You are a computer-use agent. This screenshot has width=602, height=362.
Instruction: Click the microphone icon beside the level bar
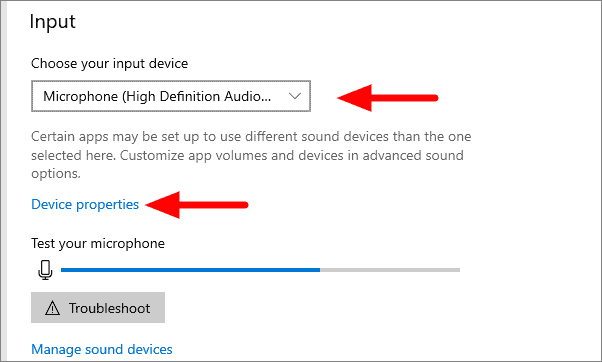45,269
